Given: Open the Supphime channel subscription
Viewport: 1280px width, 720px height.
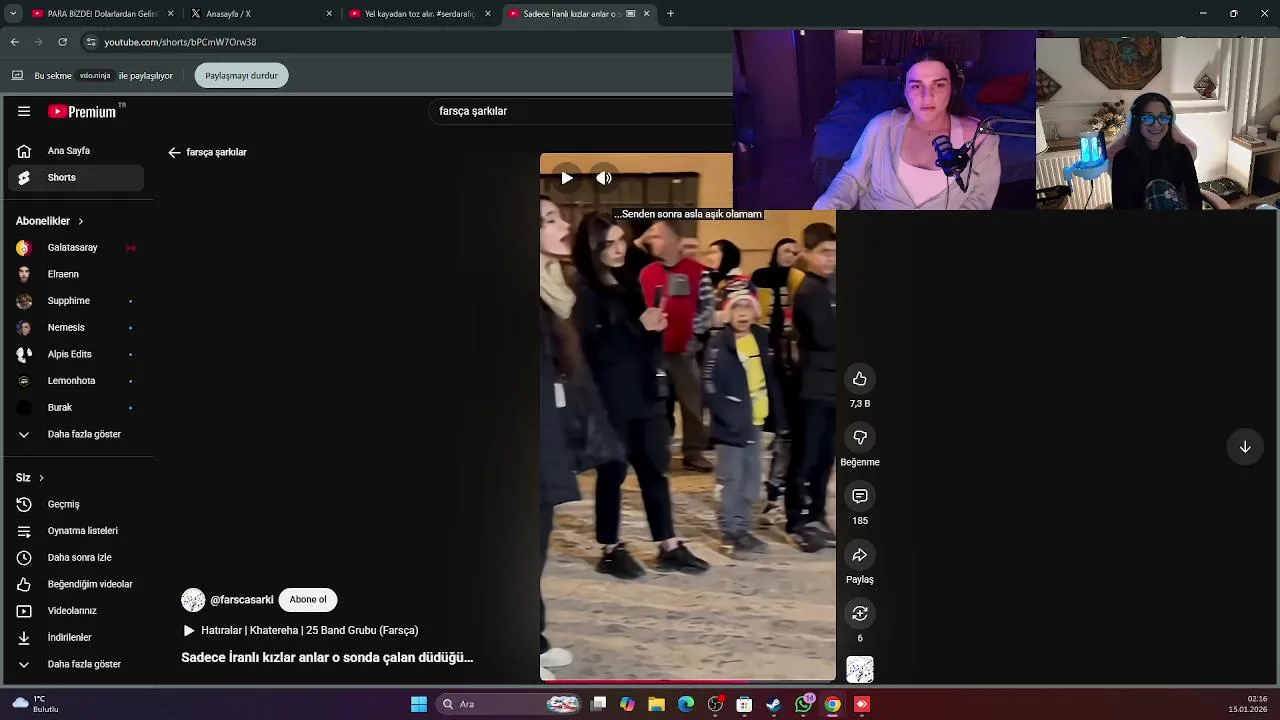Looking at the screenshot, I should coord(76,301).
